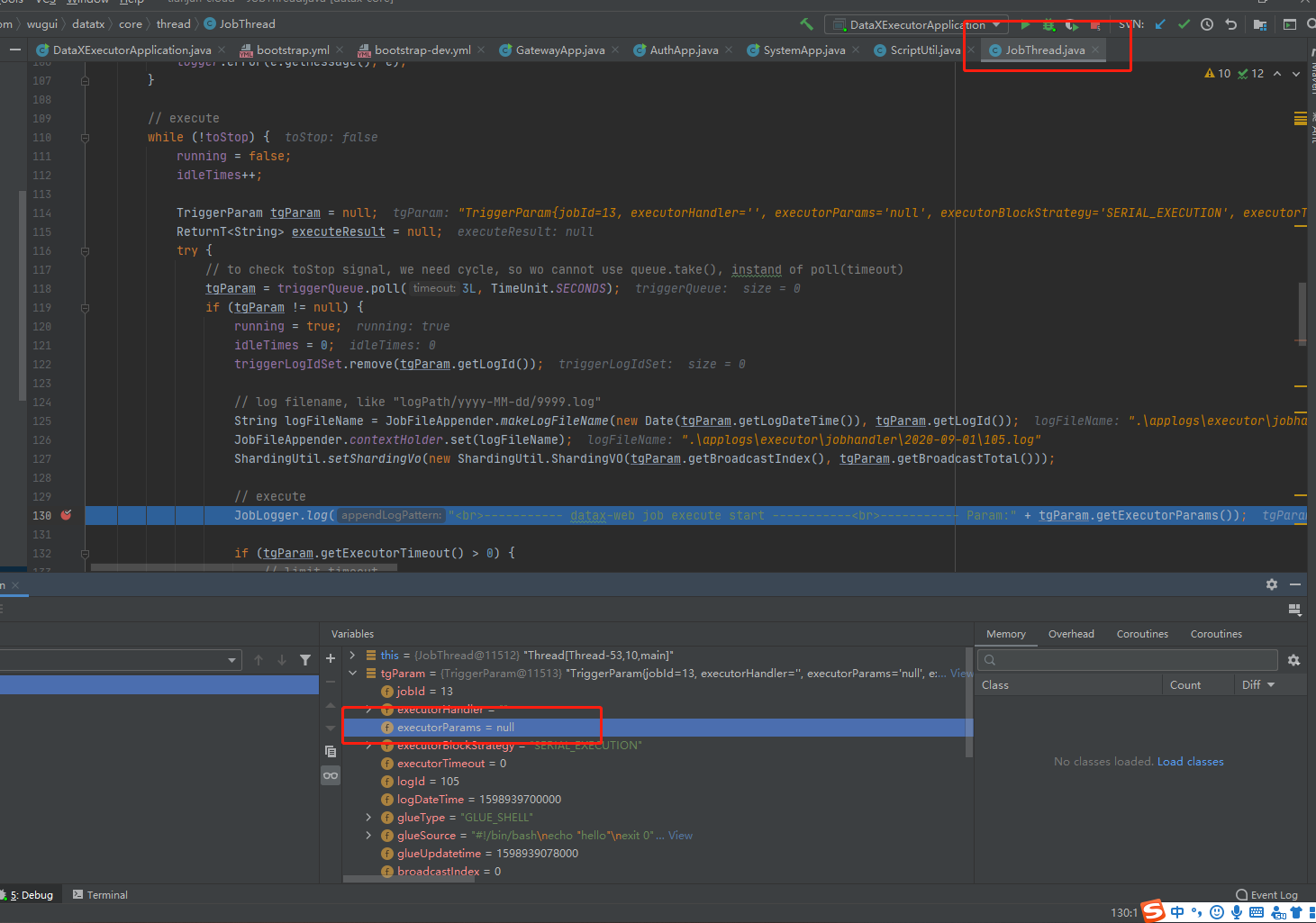
Task: Click the SVN commit green checkmark
Action: pos(1184,24)
